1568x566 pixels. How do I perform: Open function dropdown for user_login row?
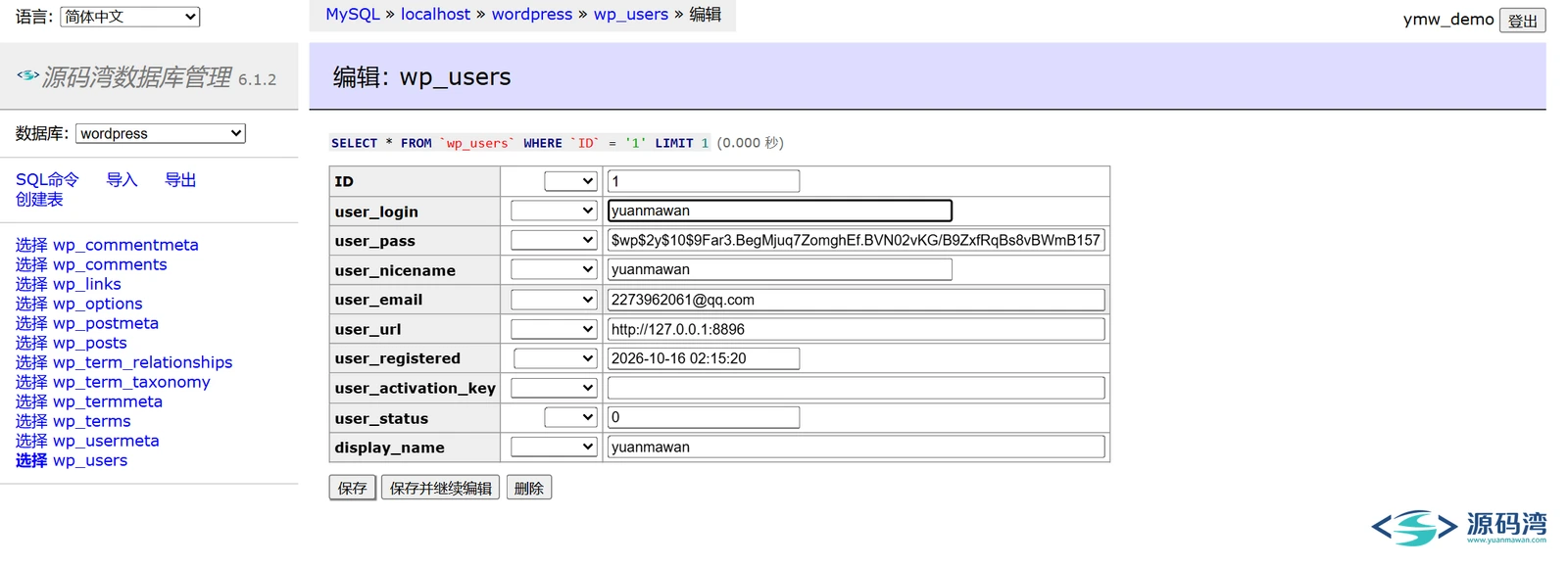(x=554, y=211)
